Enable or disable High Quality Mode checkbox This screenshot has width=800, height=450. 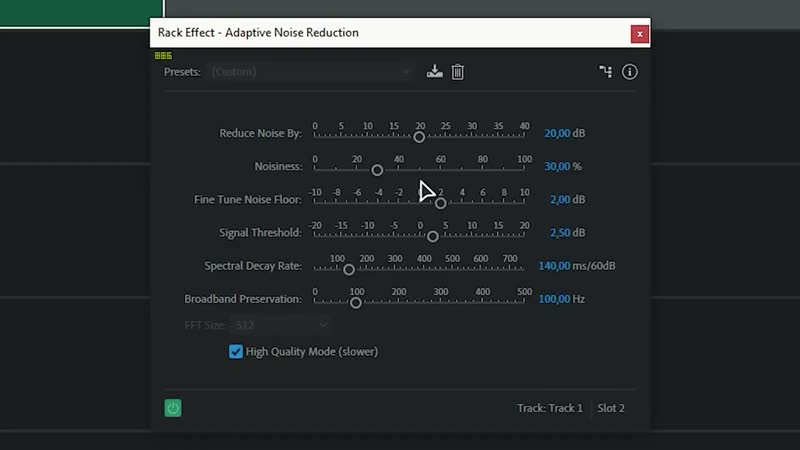[x=236, y=352]
